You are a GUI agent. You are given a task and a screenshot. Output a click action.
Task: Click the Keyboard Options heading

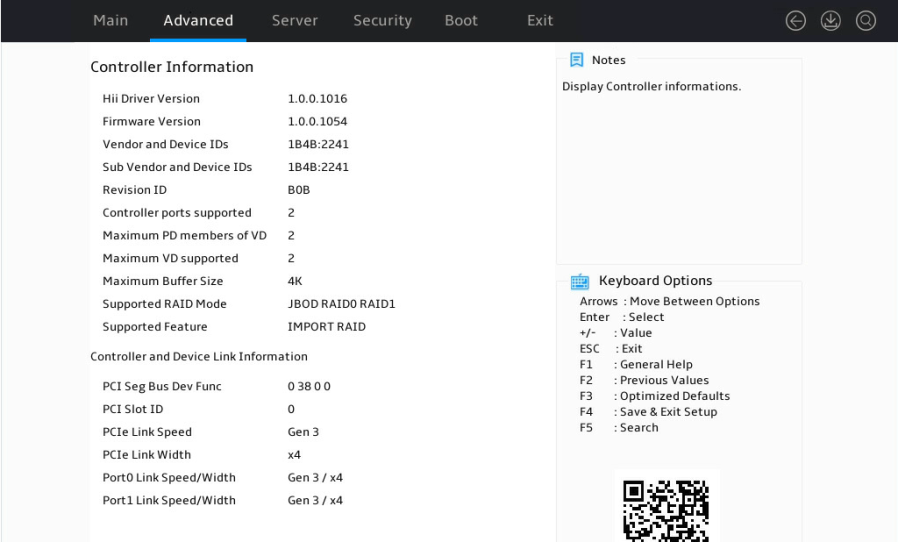click(655, 281)
